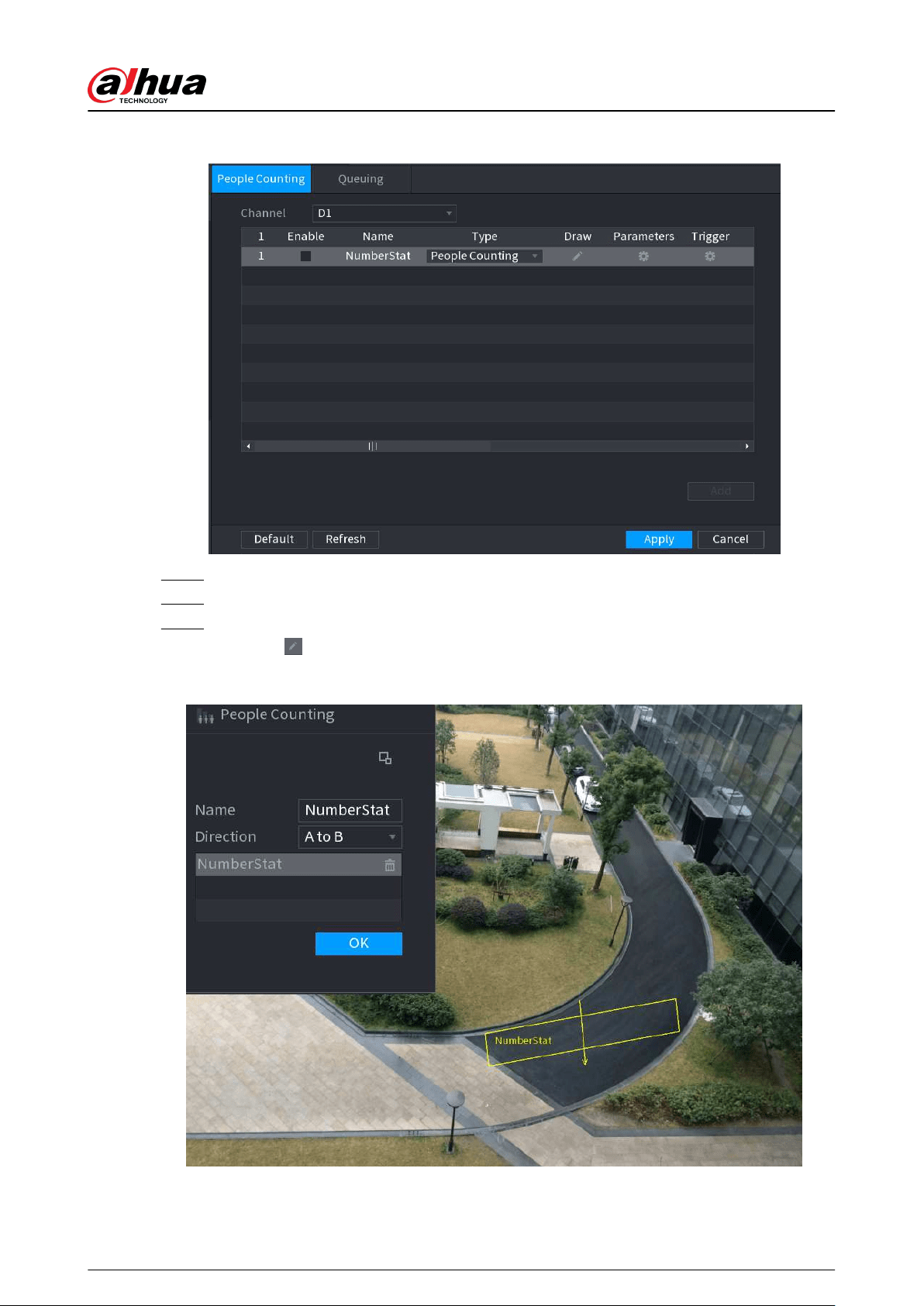This screenshot has height=1306, width=924.
Task: Click the Default button
Action: point(274,539)
